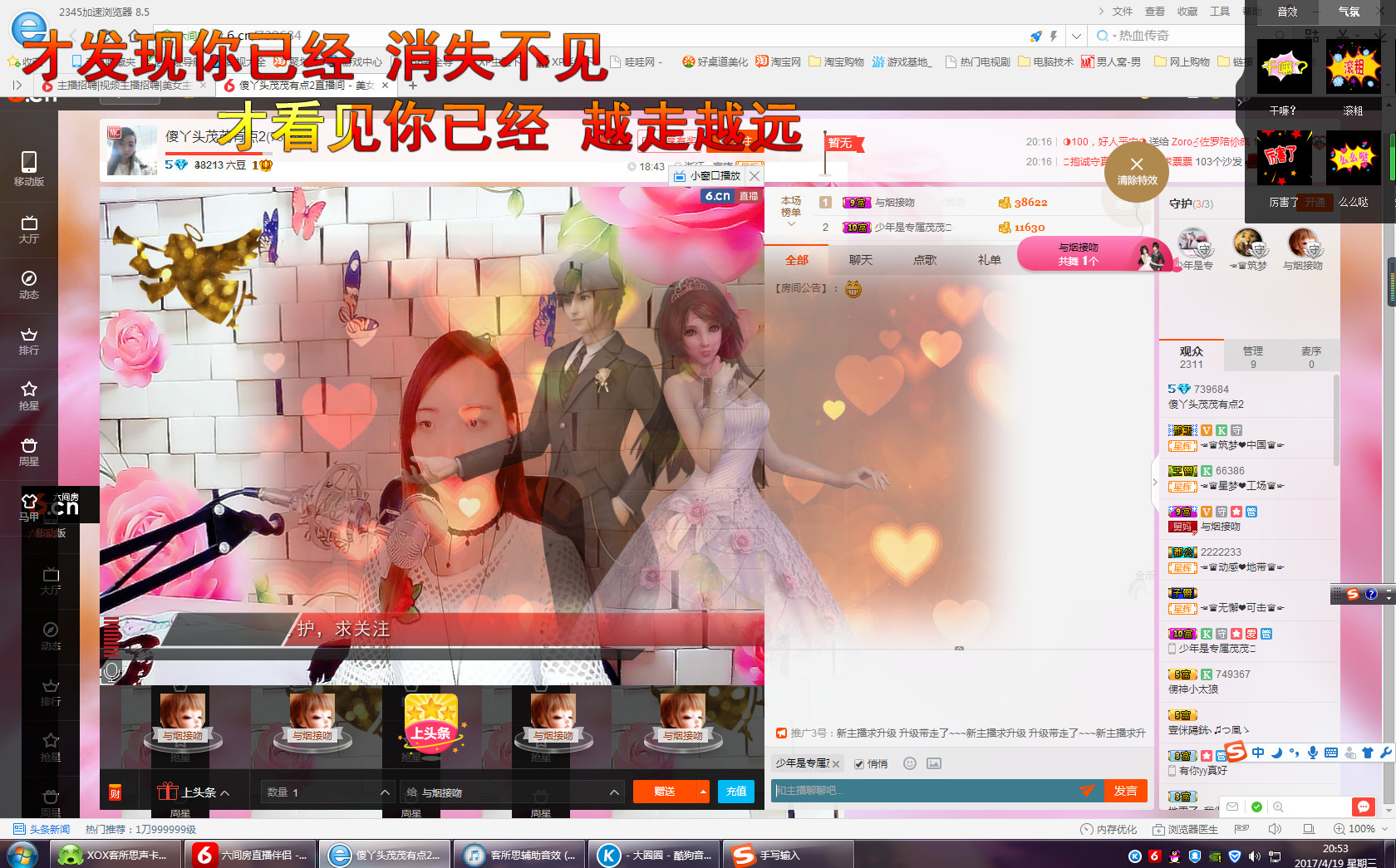Click the browser status bar sound icon

point(1276,829)
